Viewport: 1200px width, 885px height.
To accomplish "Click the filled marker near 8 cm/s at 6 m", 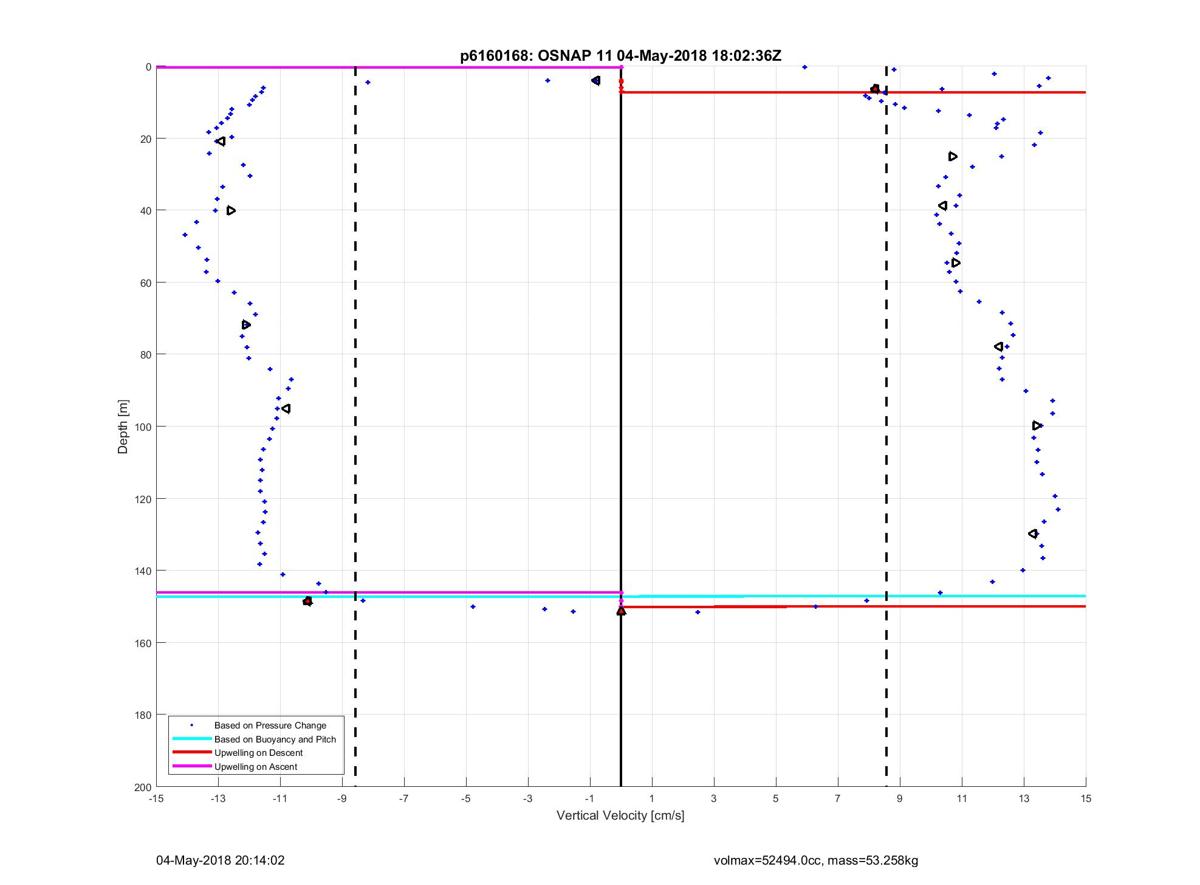I will coord(875,89).
